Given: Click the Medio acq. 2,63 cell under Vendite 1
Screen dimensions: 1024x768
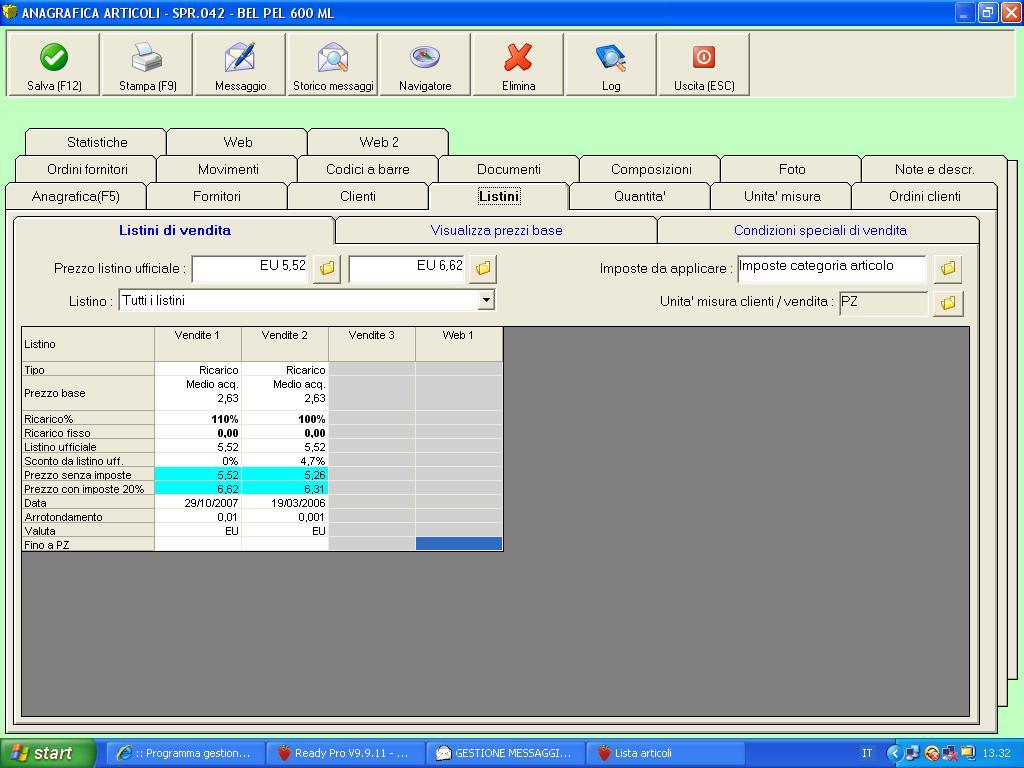Looking at the screenshot, I should [198, 391].
